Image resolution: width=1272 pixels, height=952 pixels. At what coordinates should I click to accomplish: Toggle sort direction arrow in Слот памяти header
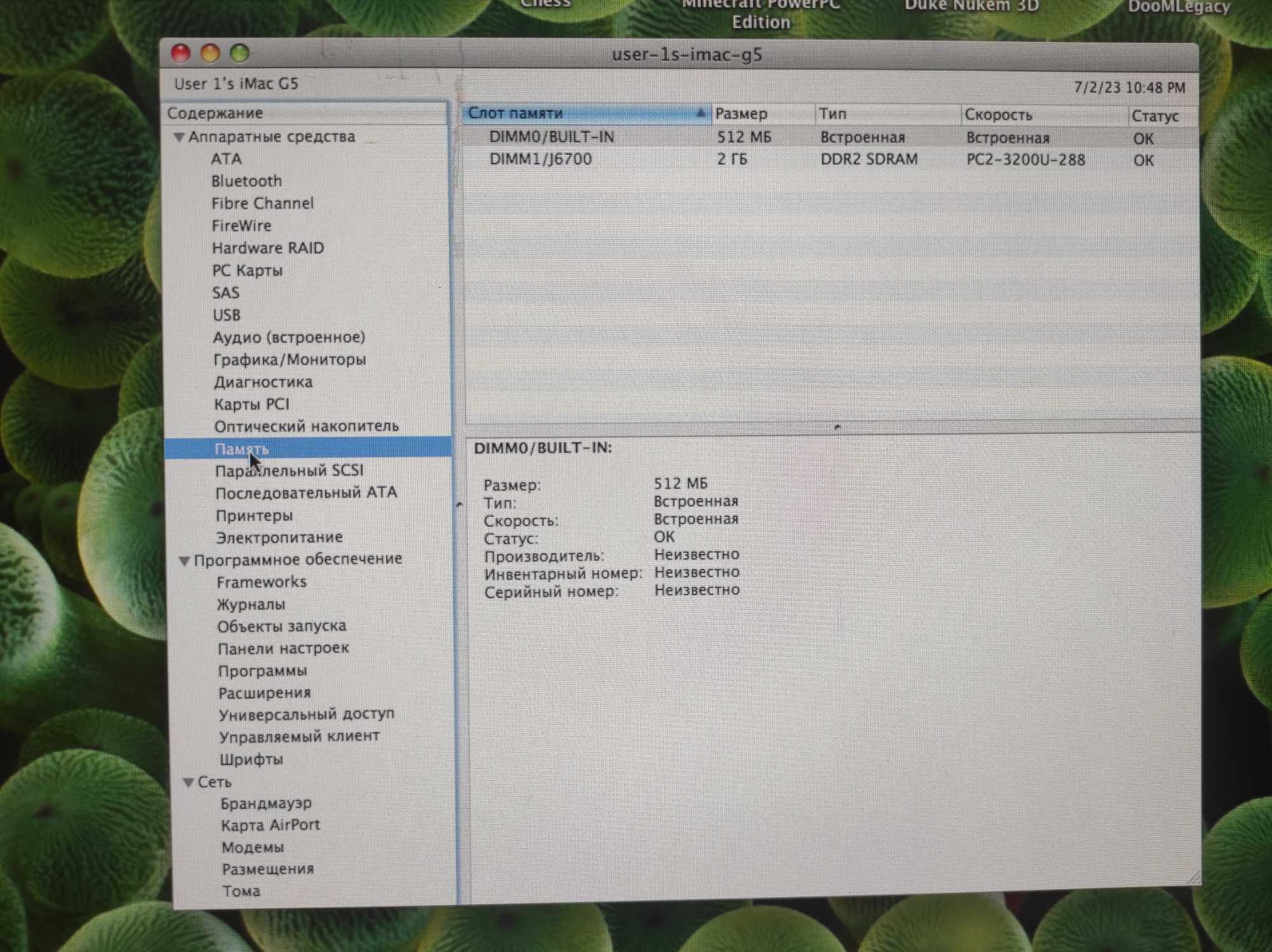700,113
